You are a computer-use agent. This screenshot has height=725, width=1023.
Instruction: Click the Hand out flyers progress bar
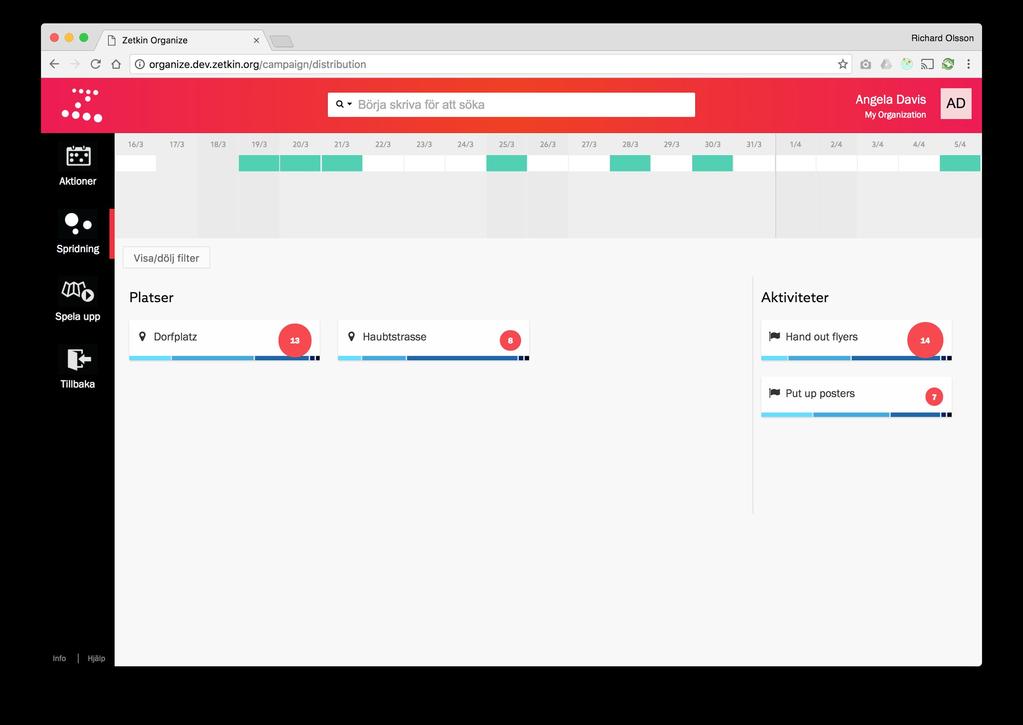click(x=856, y=358)
